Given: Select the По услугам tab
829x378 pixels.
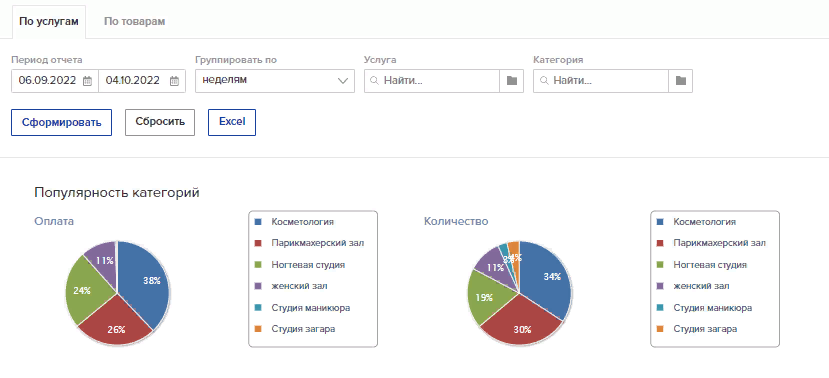Looking at the screenshot, I should [x=49, y=22].
